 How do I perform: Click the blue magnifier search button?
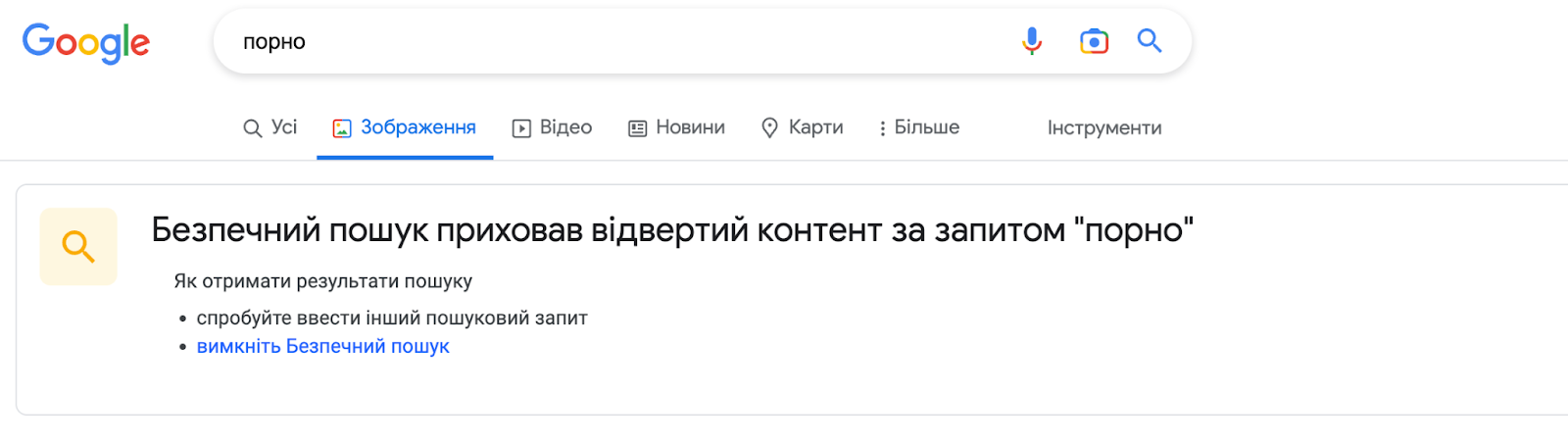coord(1150,41)
